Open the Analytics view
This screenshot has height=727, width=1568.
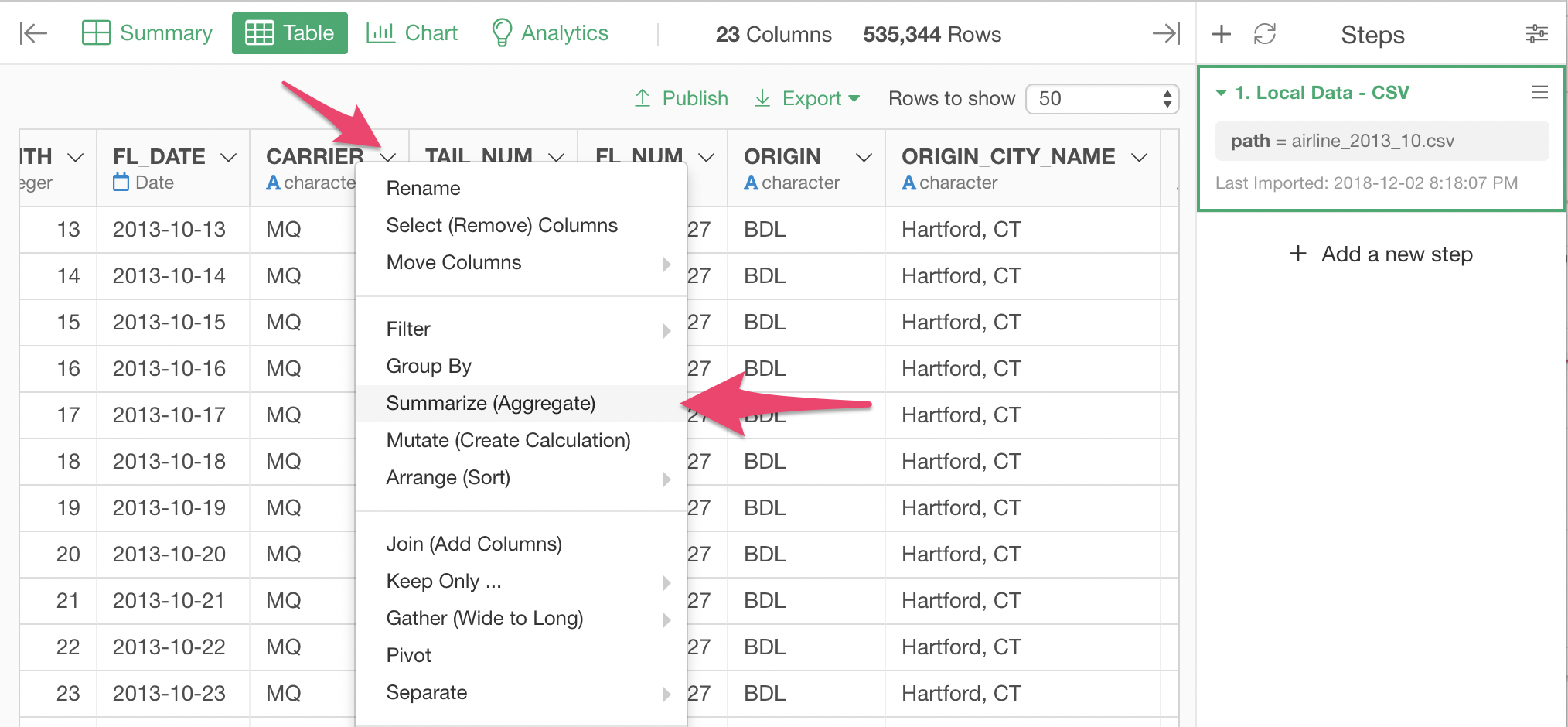click(x=550, y=33)
